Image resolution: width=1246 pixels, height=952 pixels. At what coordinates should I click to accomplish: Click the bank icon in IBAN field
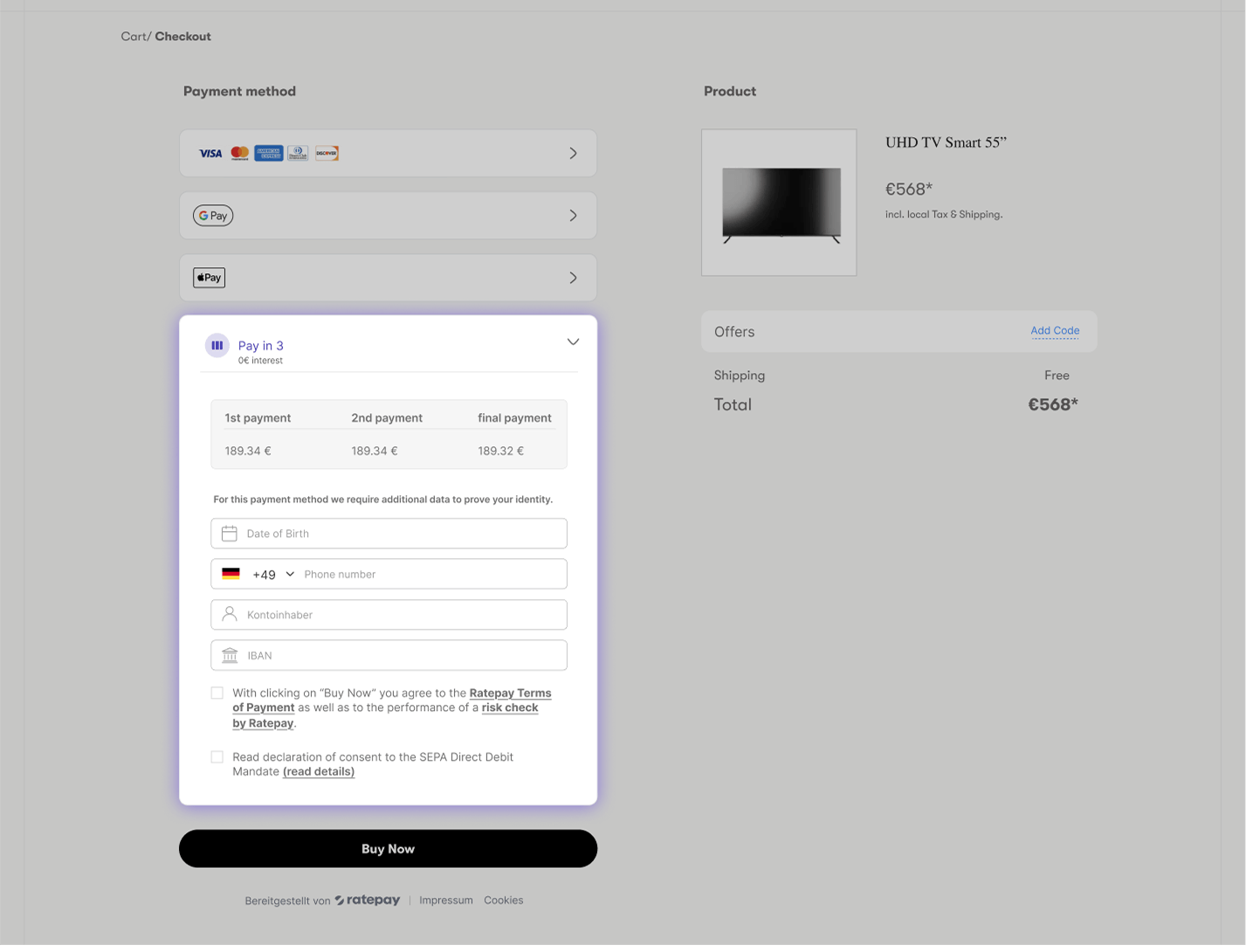point(230,655)
